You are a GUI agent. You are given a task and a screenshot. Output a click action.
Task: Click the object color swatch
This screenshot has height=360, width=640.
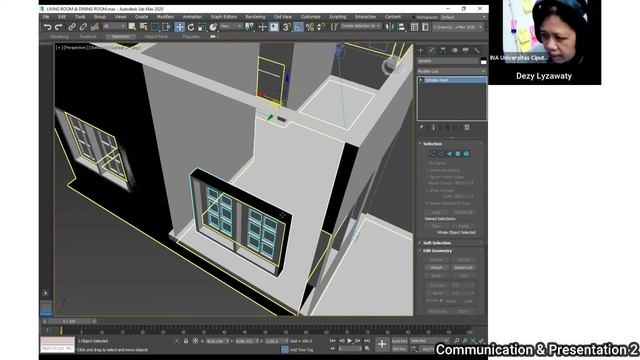[x=483, y=61]
